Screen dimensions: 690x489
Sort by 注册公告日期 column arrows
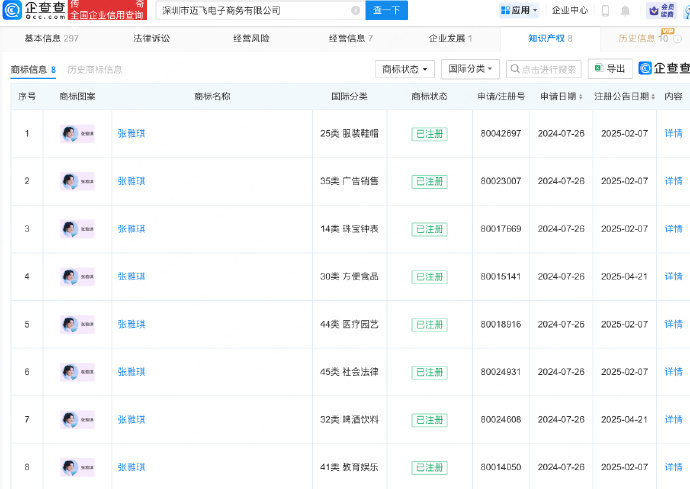point(653,96)
